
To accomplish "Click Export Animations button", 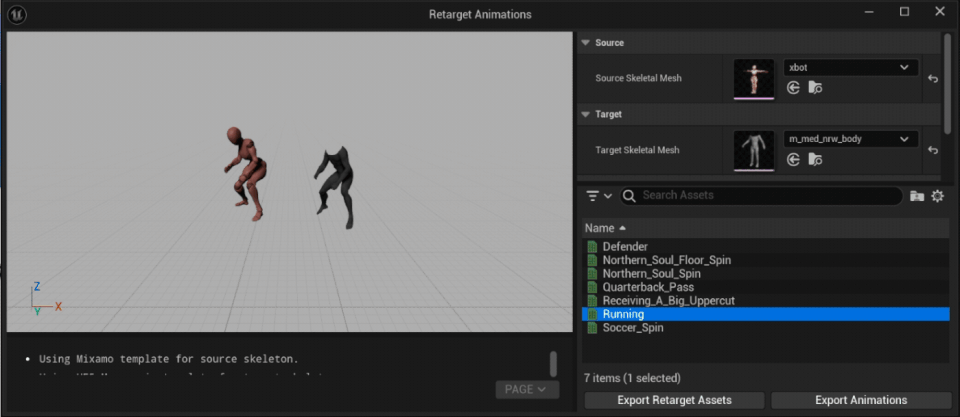I will [x=861, y=400].
